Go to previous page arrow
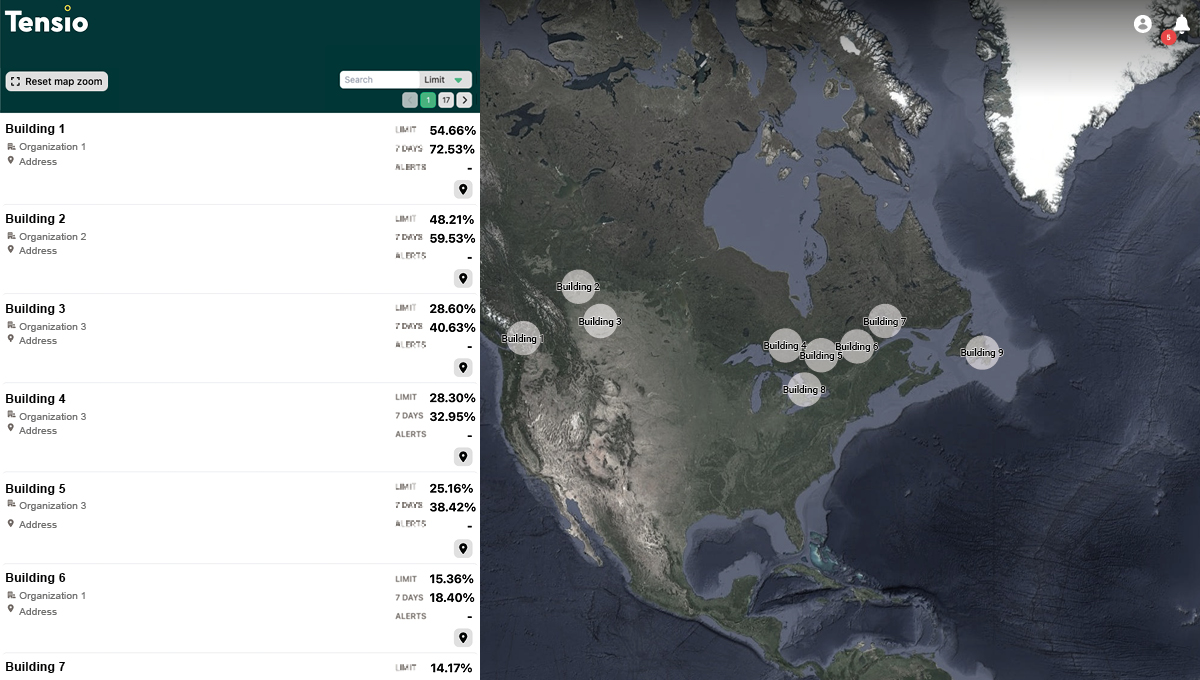 410,100
